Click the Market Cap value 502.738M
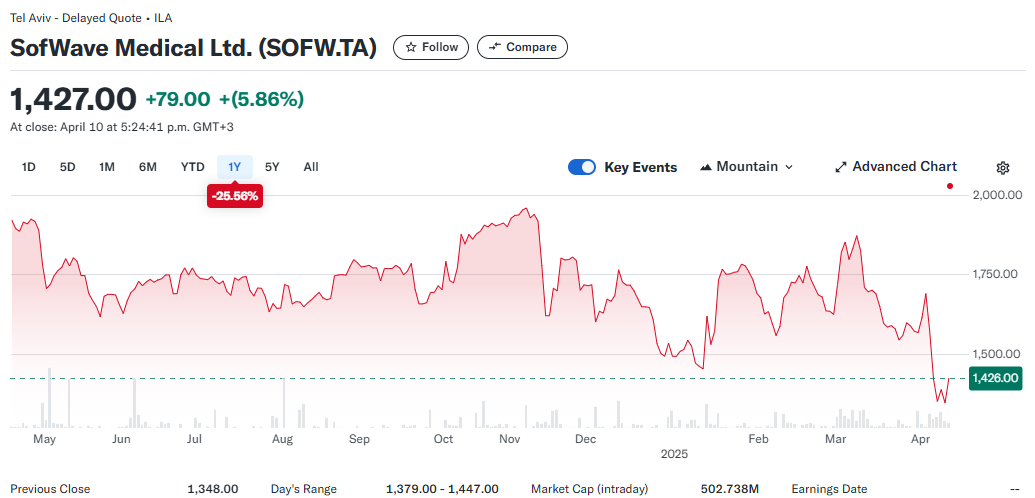Image resolution: width=1035 pixels, height=498 pixels. 729,489
